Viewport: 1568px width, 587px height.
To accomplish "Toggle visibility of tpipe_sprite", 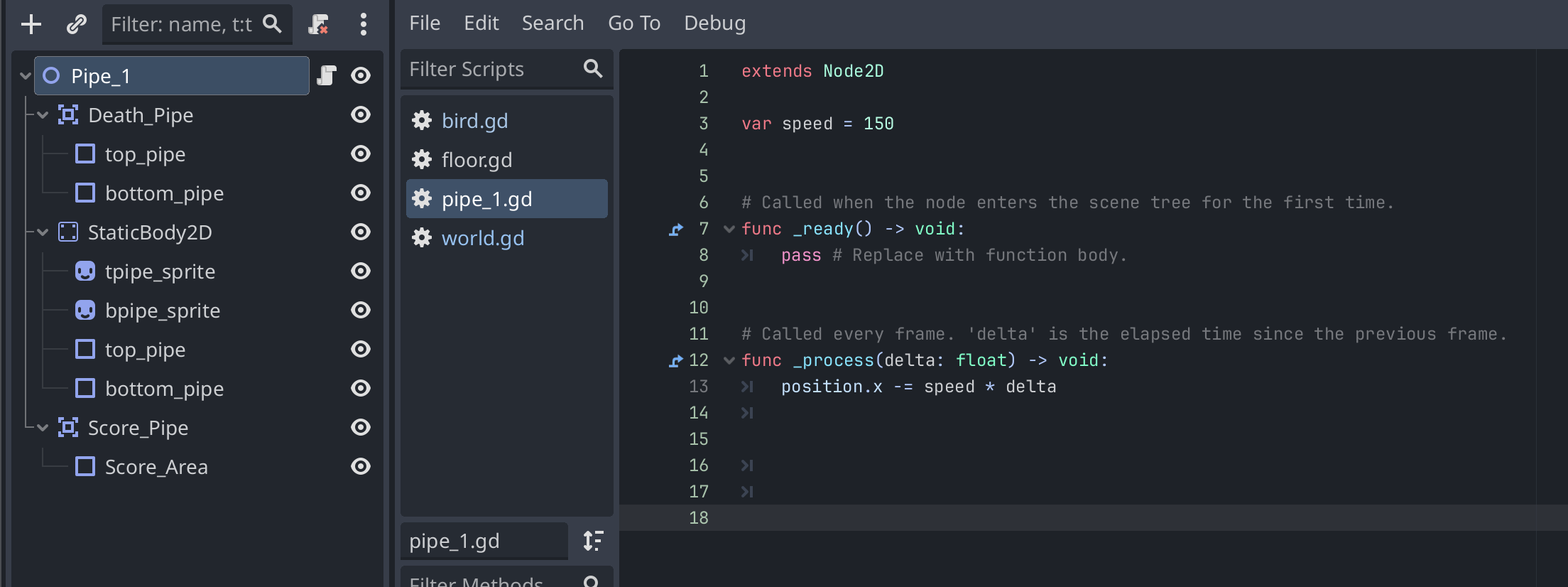I will pos(361,271).
